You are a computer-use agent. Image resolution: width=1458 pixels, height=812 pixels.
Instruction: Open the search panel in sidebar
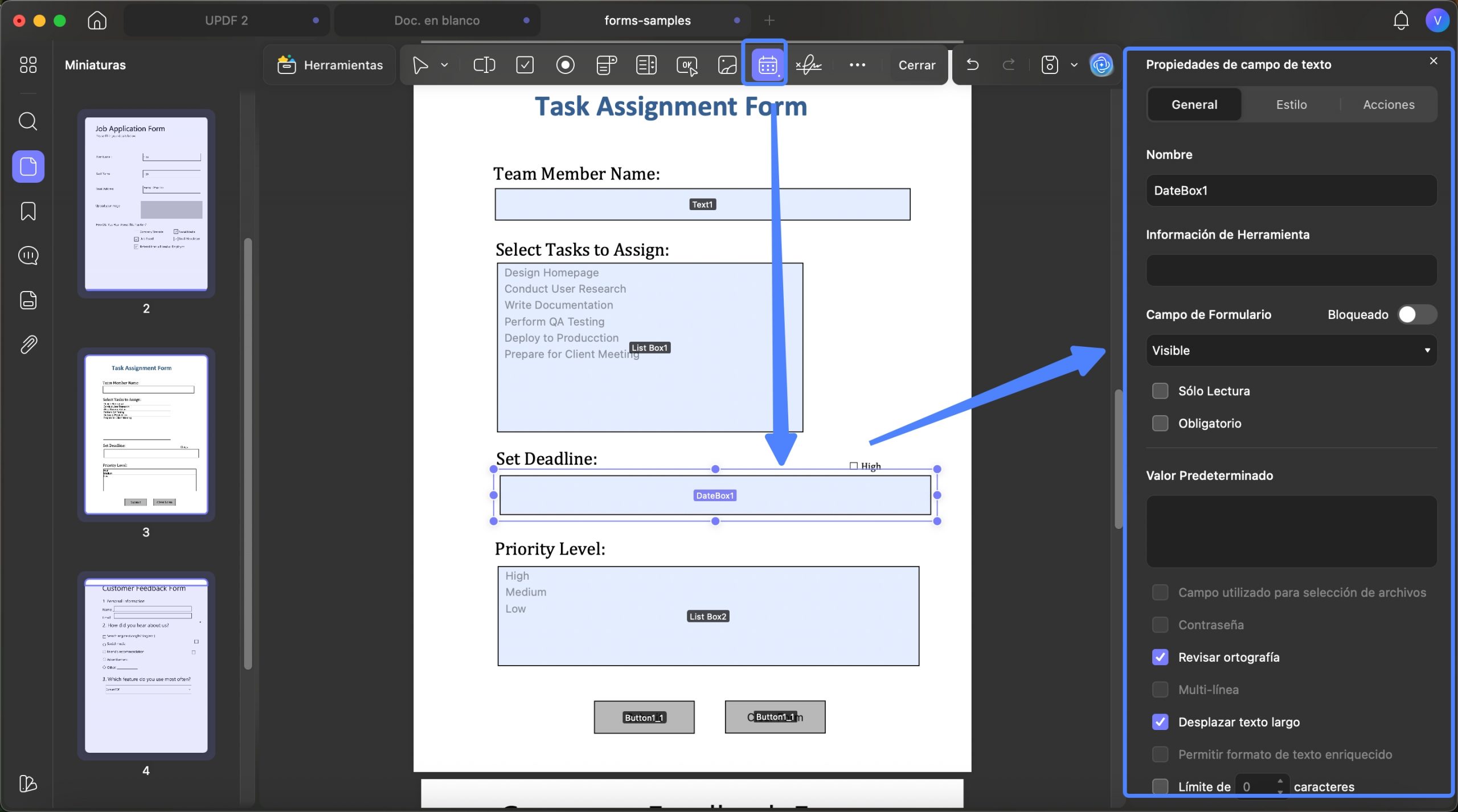pyautogui.click(x=28, y=121)
